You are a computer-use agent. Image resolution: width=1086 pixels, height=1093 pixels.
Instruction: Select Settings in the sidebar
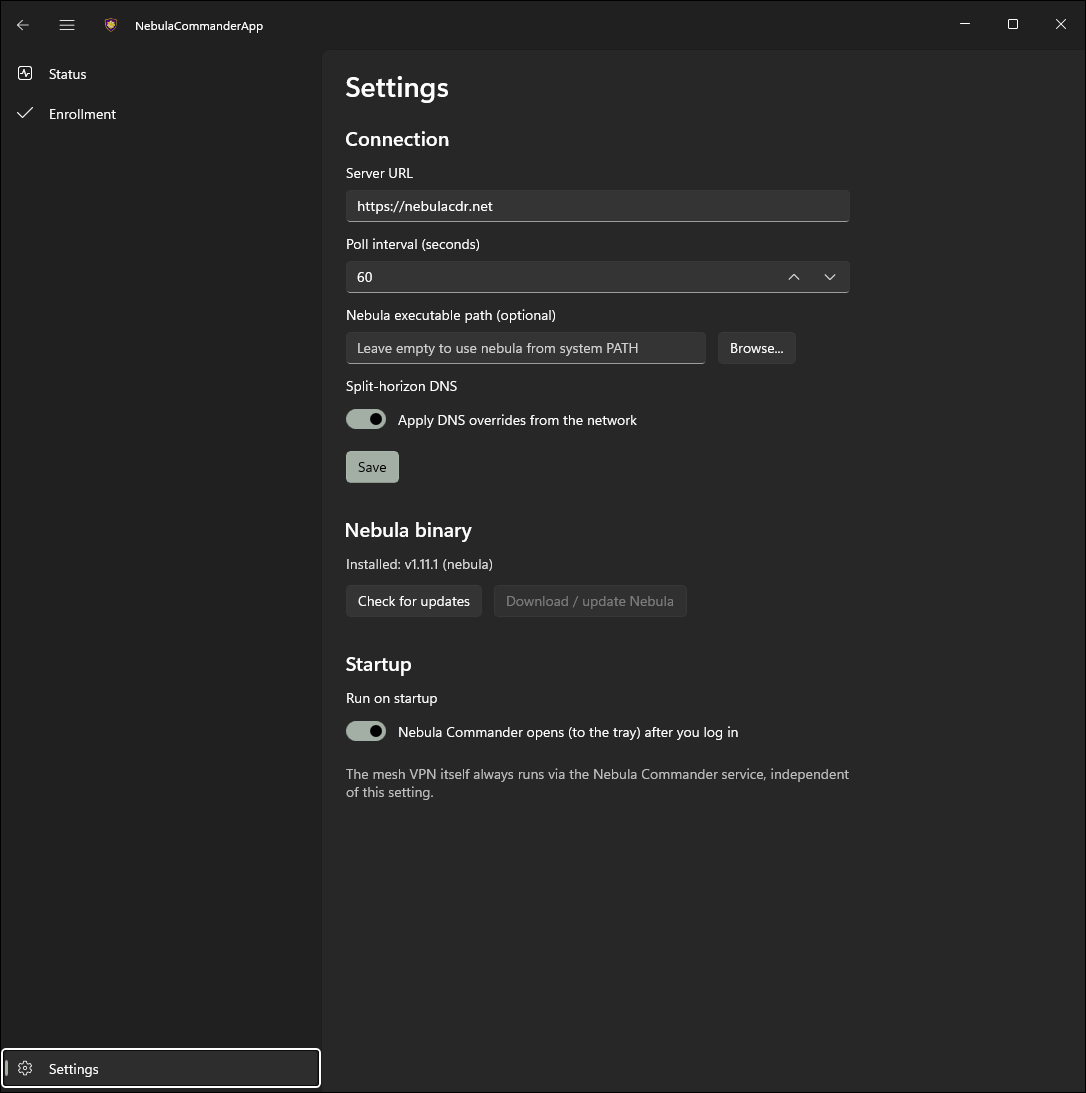(x=161, y=1068)
